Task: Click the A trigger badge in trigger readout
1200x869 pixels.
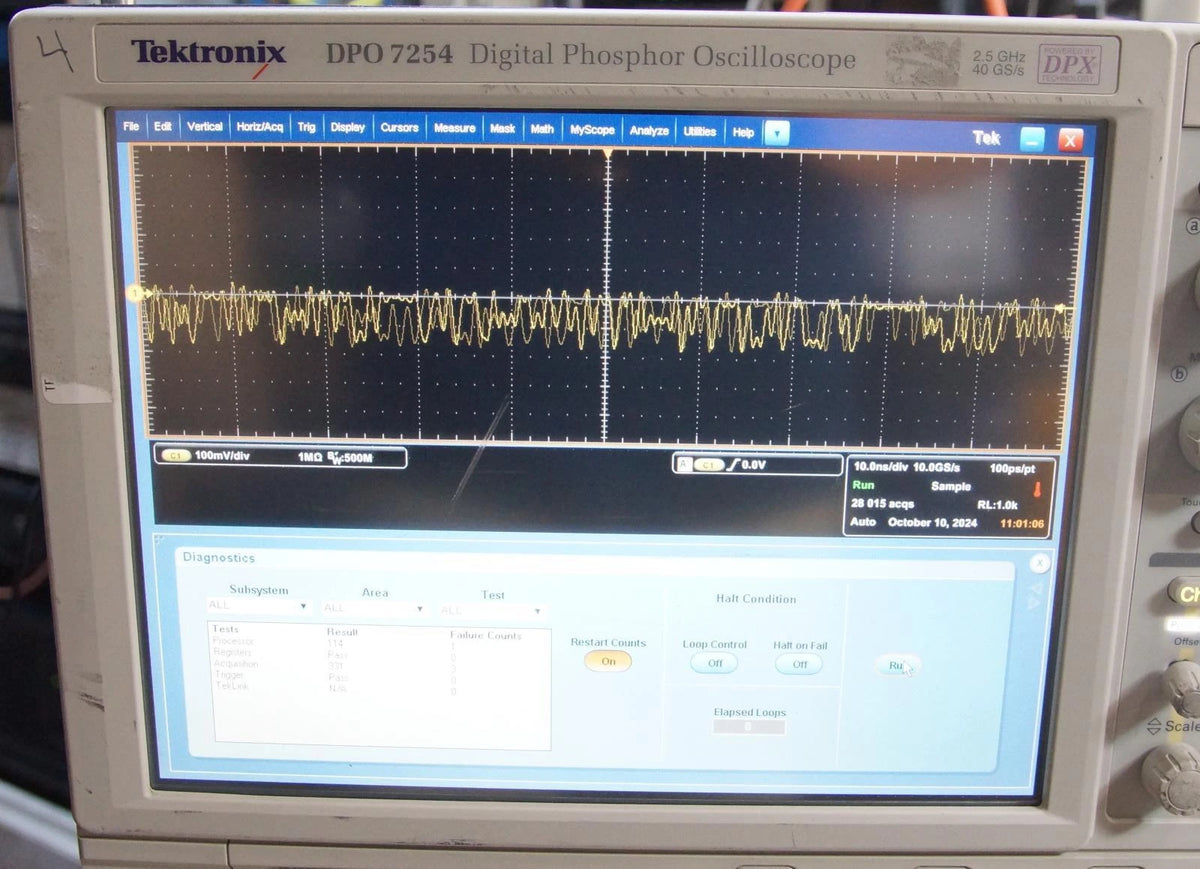Action: (683, 465)
